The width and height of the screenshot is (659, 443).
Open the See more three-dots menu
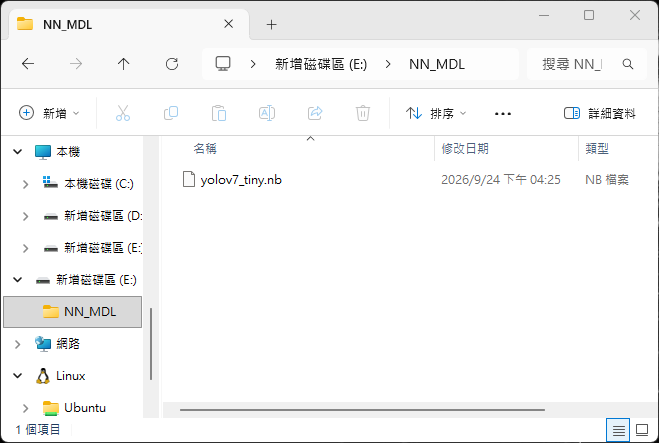503,113
